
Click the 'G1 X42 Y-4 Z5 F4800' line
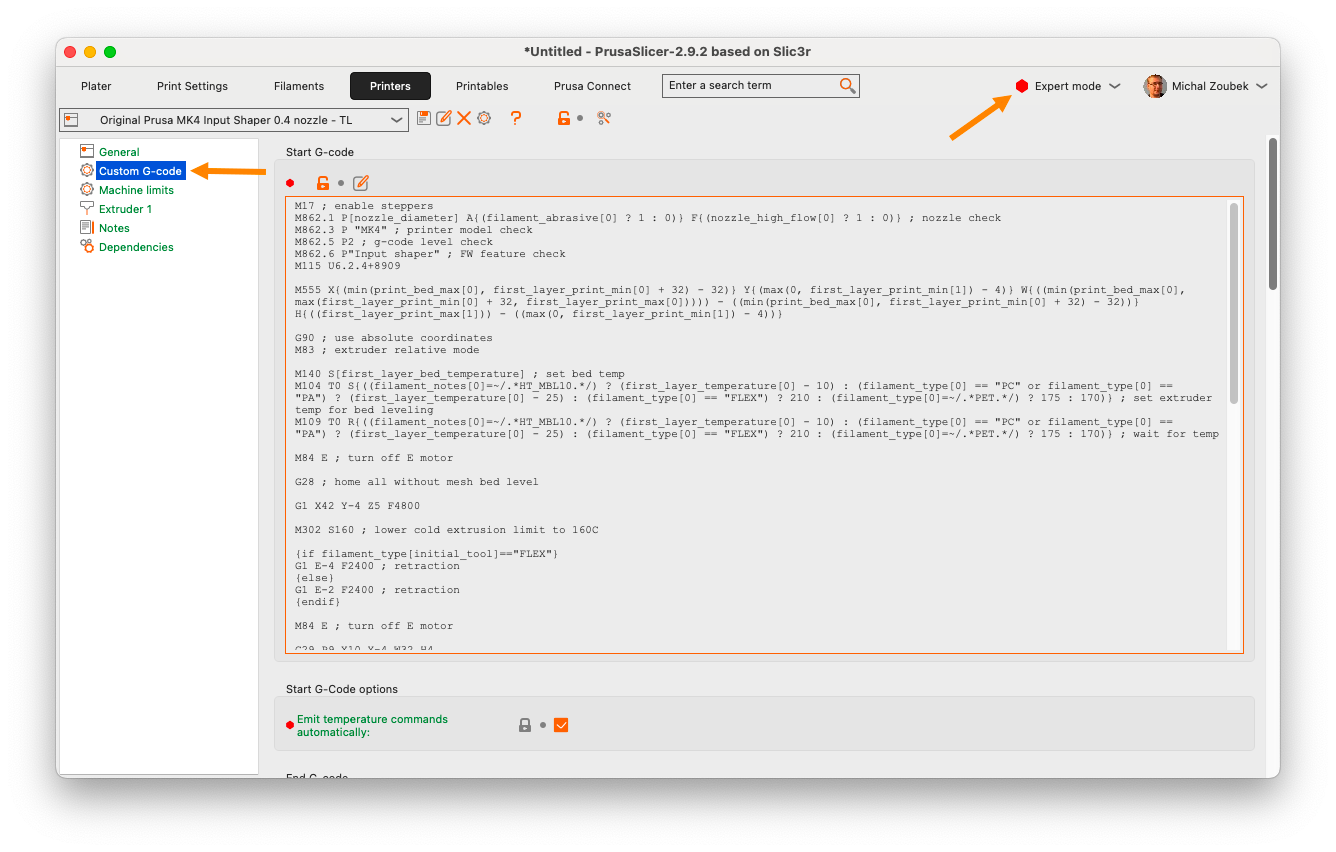coord(357,506)
